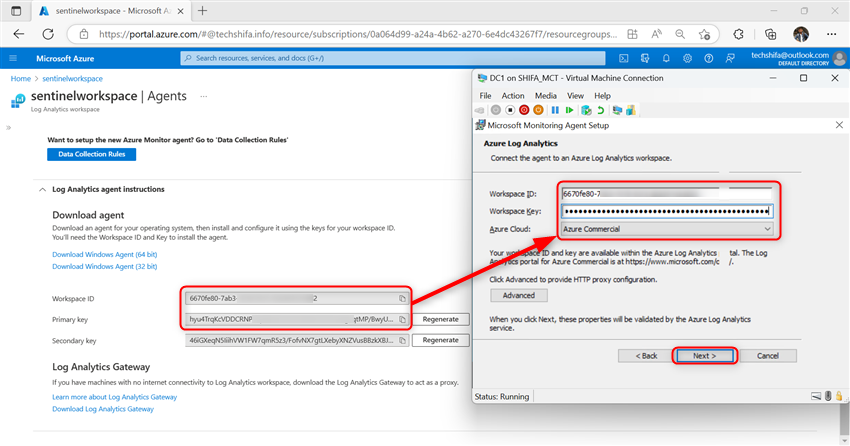Open Azure notifications bell

tap(666, 58)
